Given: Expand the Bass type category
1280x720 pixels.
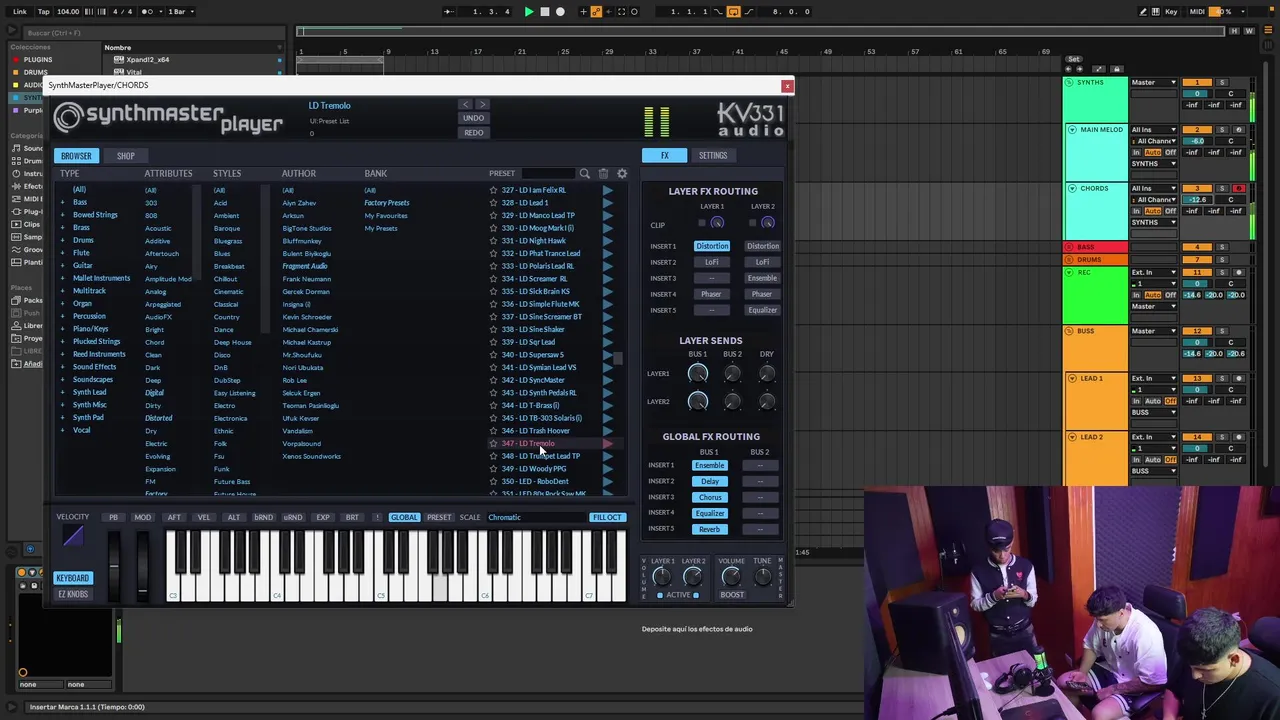Looking at the screenshot, I should click(x=62, y=203).
